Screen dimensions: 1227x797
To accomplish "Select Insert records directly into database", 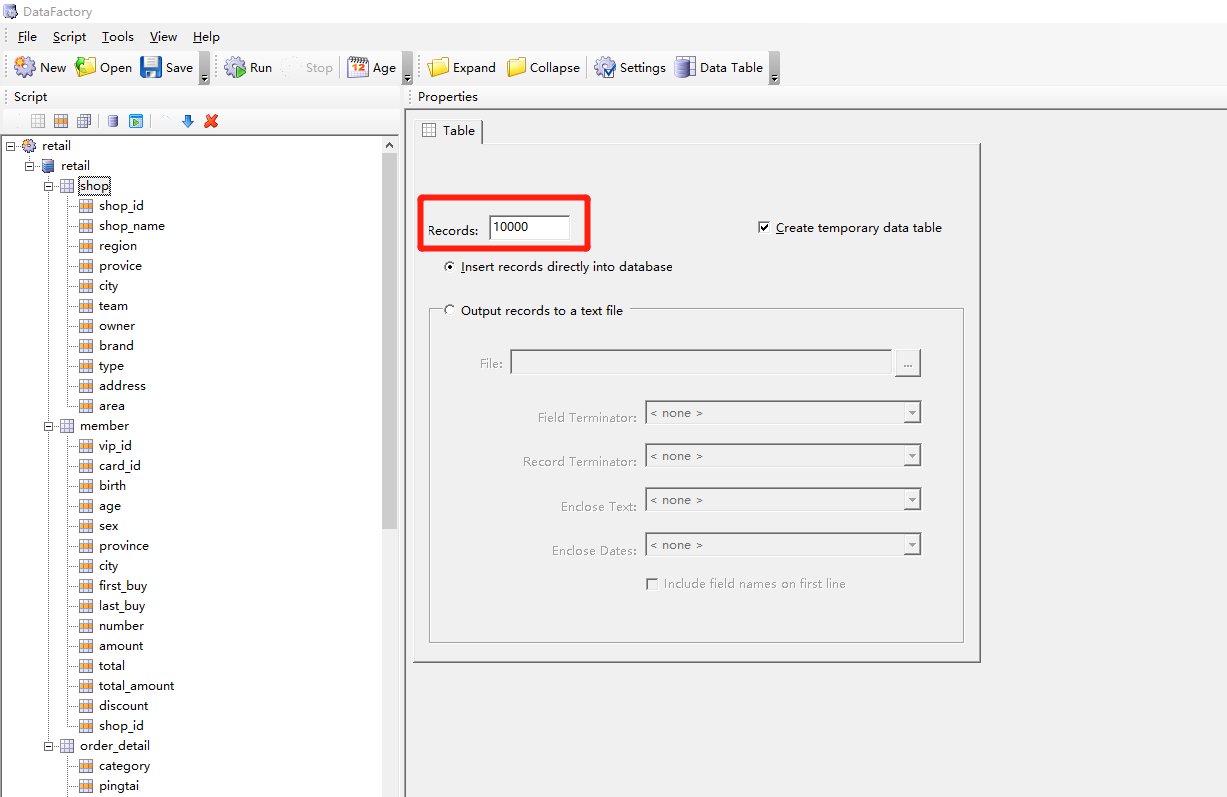I will click(x=450, y=267).
